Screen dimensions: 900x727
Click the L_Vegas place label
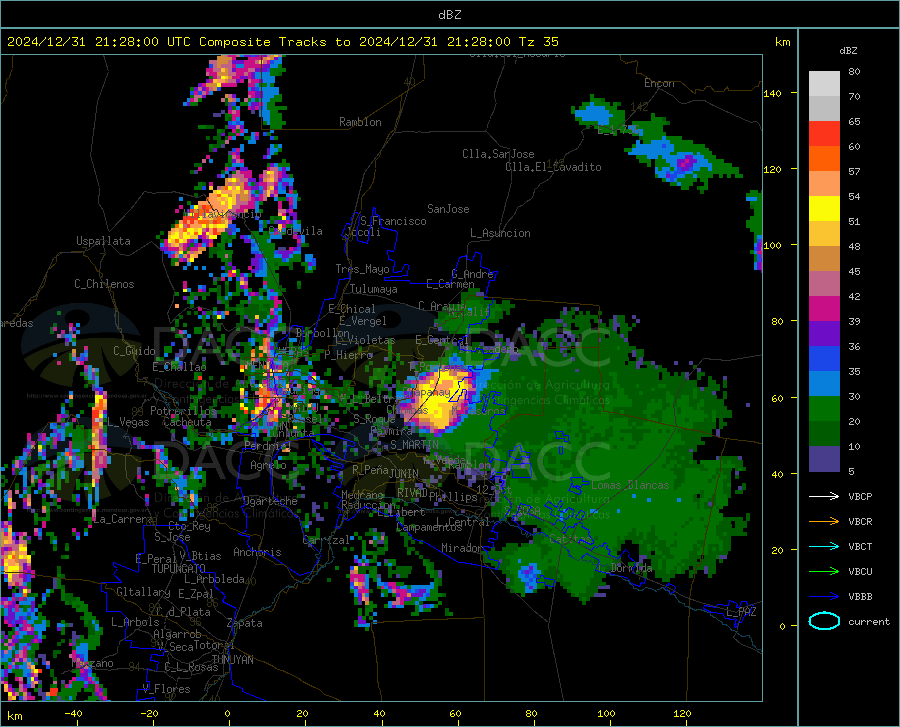pyautogui.click(x=128, y=422)
